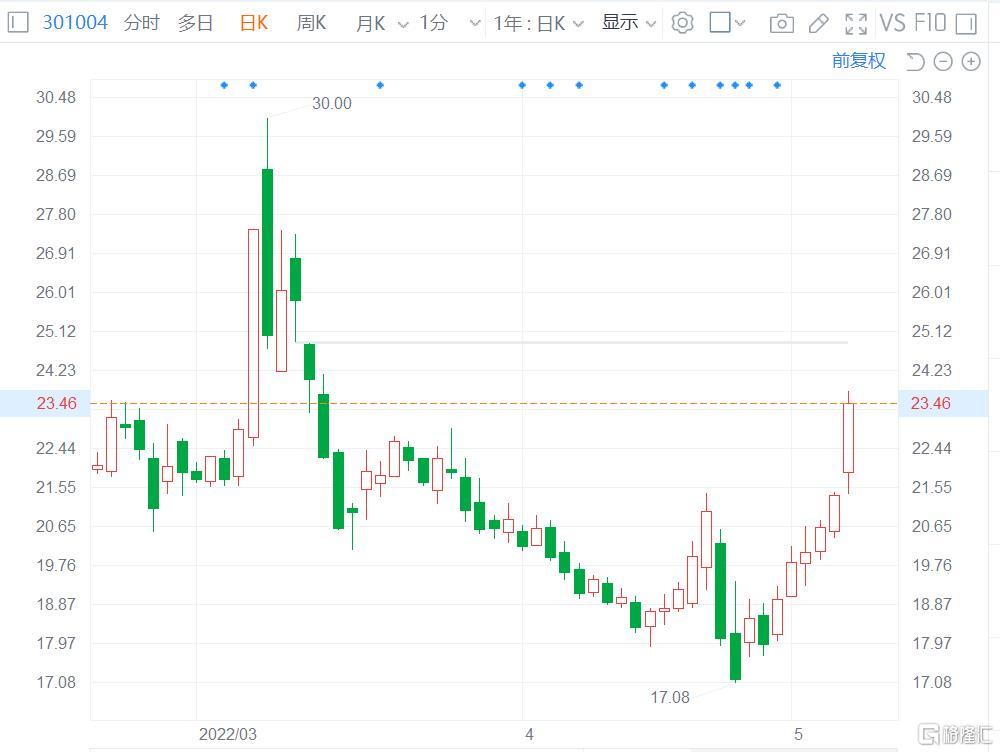
Task: Open the 显示 display options dropdown
Action: click(x=629, y=23)
